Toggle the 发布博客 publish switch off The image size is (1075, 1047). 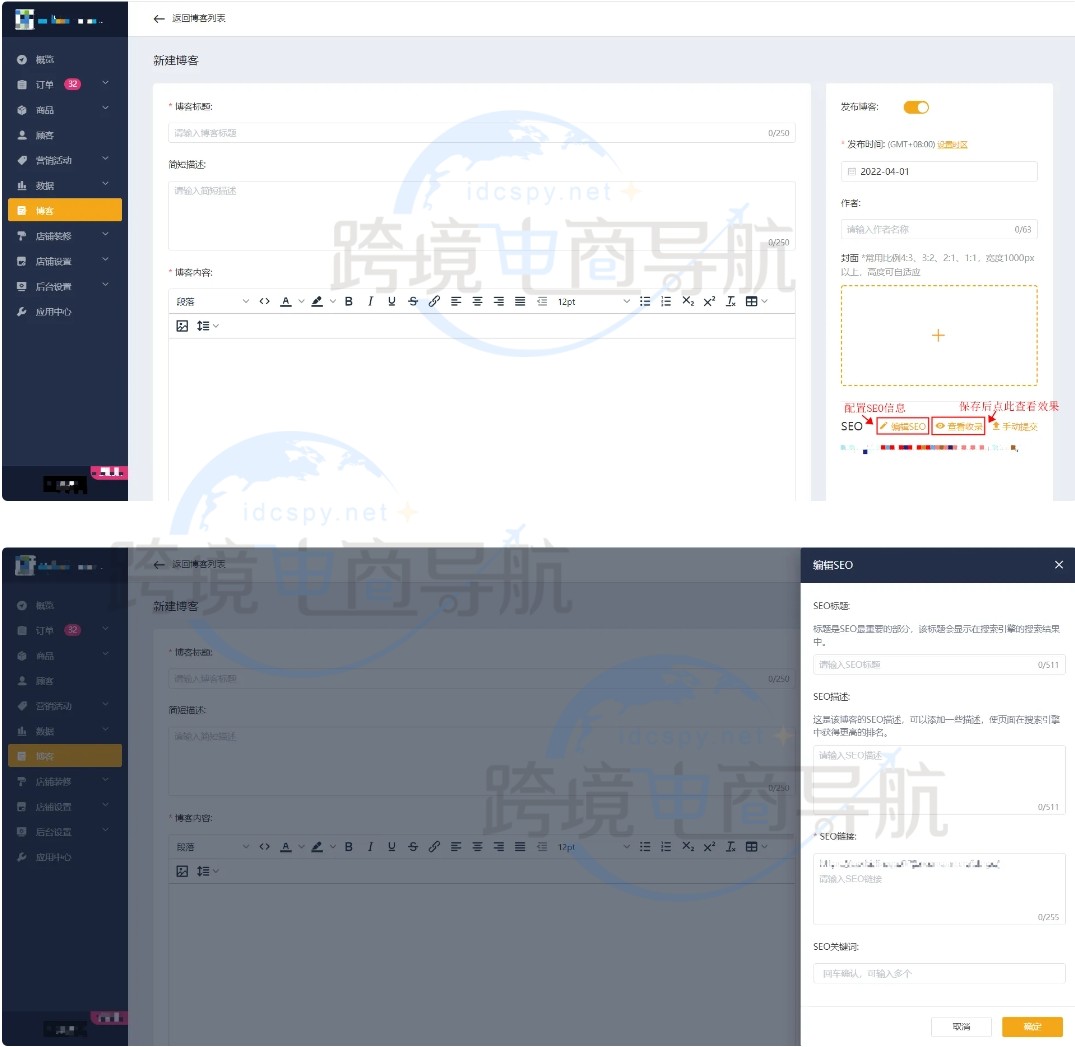click(x=916, y=107)
